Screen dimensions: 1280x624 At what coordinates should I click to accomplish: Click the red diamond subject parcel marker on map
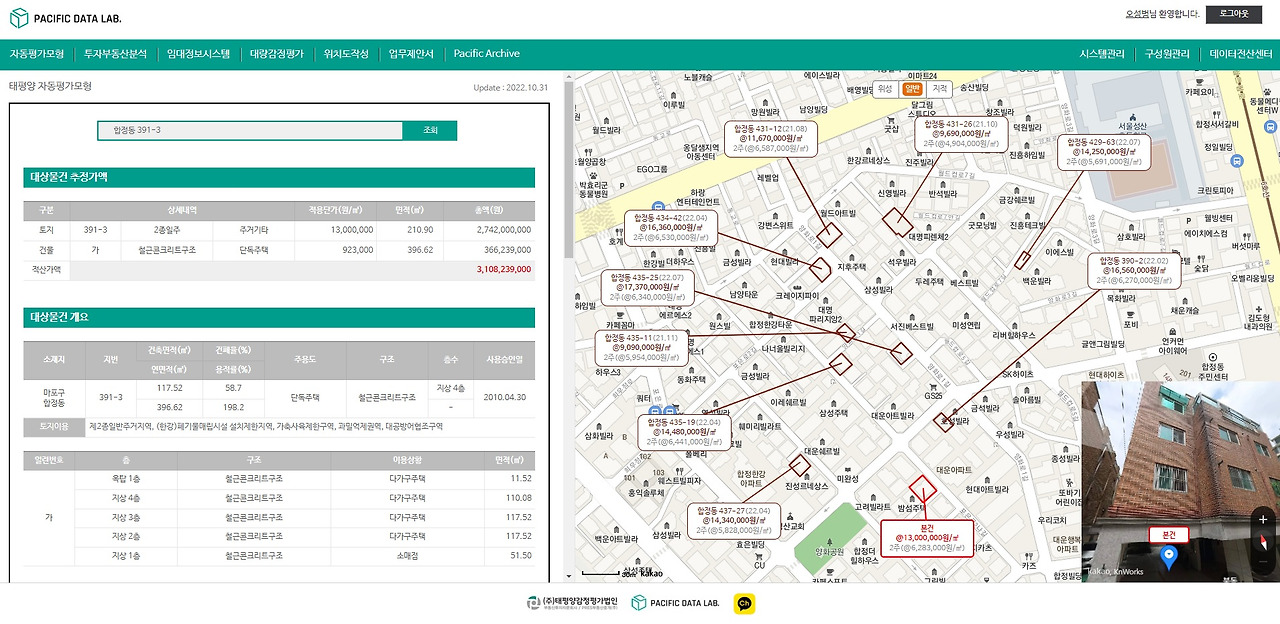pyautogui.click(x=922, y=488)
